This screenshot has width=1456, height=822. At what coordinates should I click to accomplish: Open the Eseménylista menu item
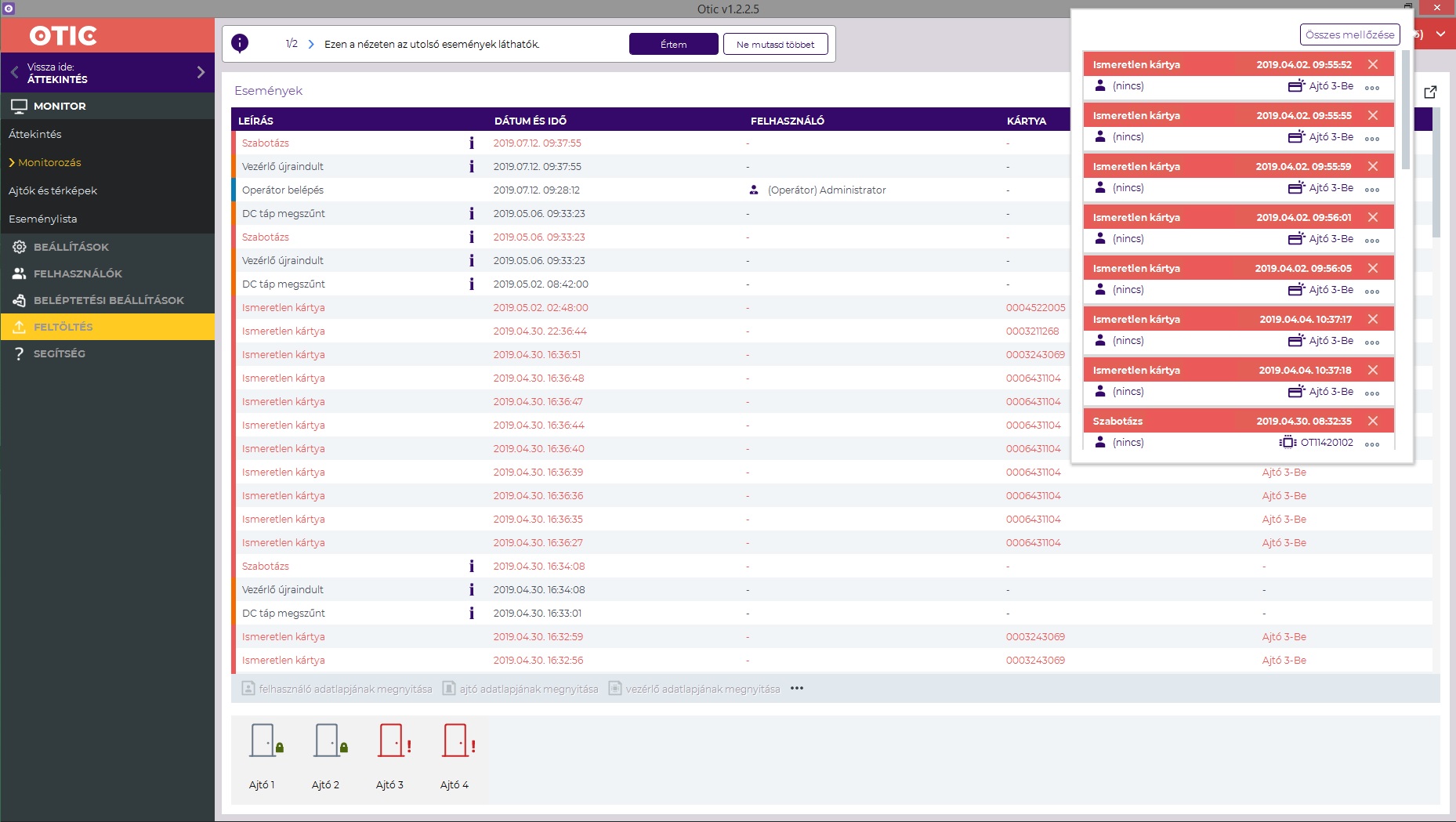(x=43, y=219)
